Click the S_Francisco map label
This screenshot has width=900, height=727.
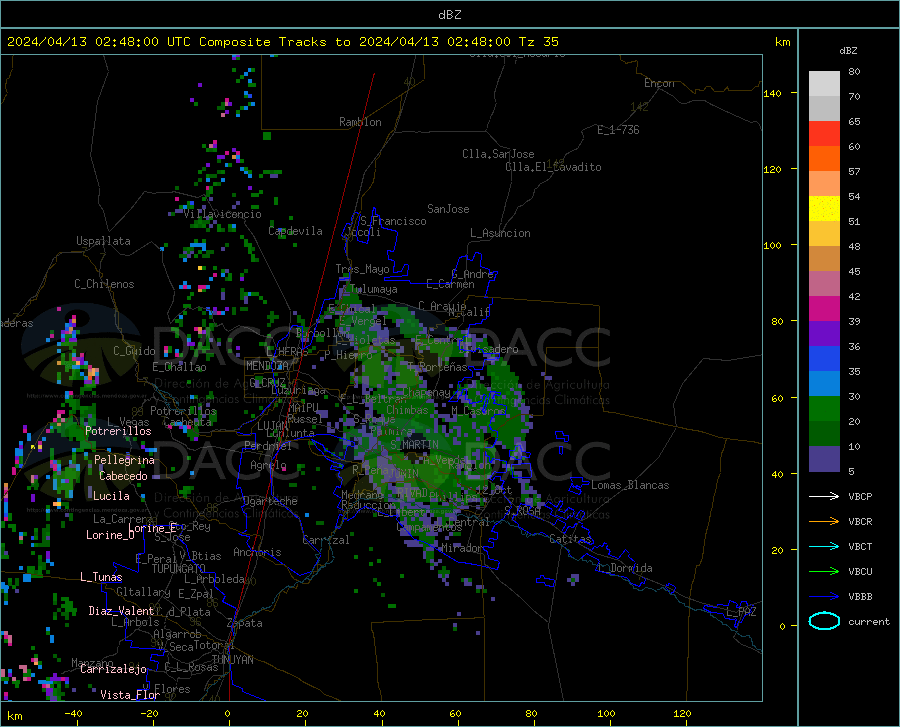pyautogui.click(x=393, y=221)
